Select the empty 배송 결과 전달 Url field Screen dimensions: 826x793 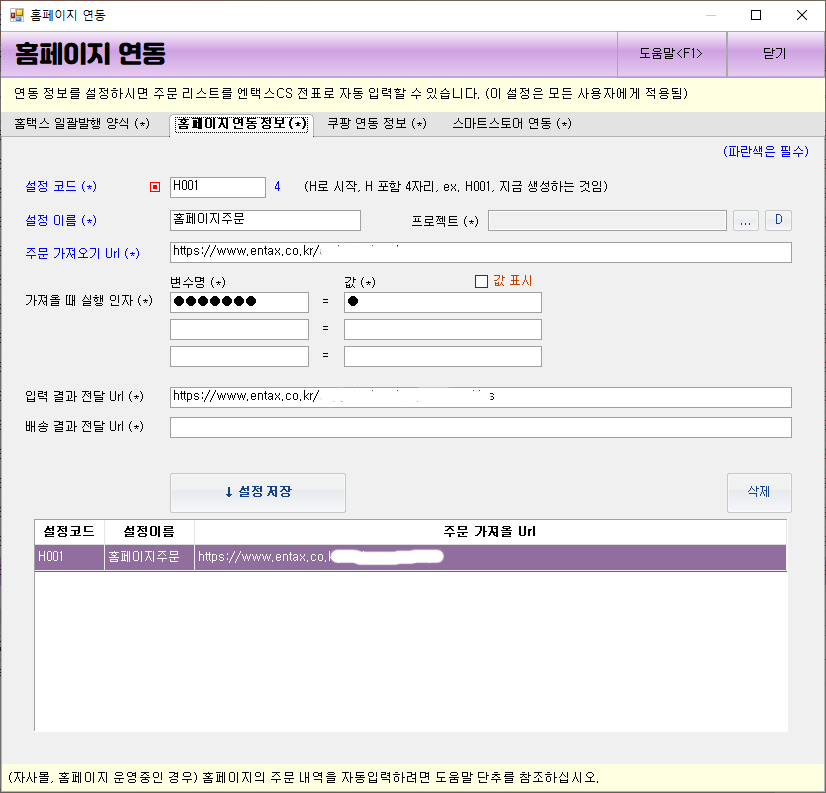pyautogui.click(x=480, y=428)
